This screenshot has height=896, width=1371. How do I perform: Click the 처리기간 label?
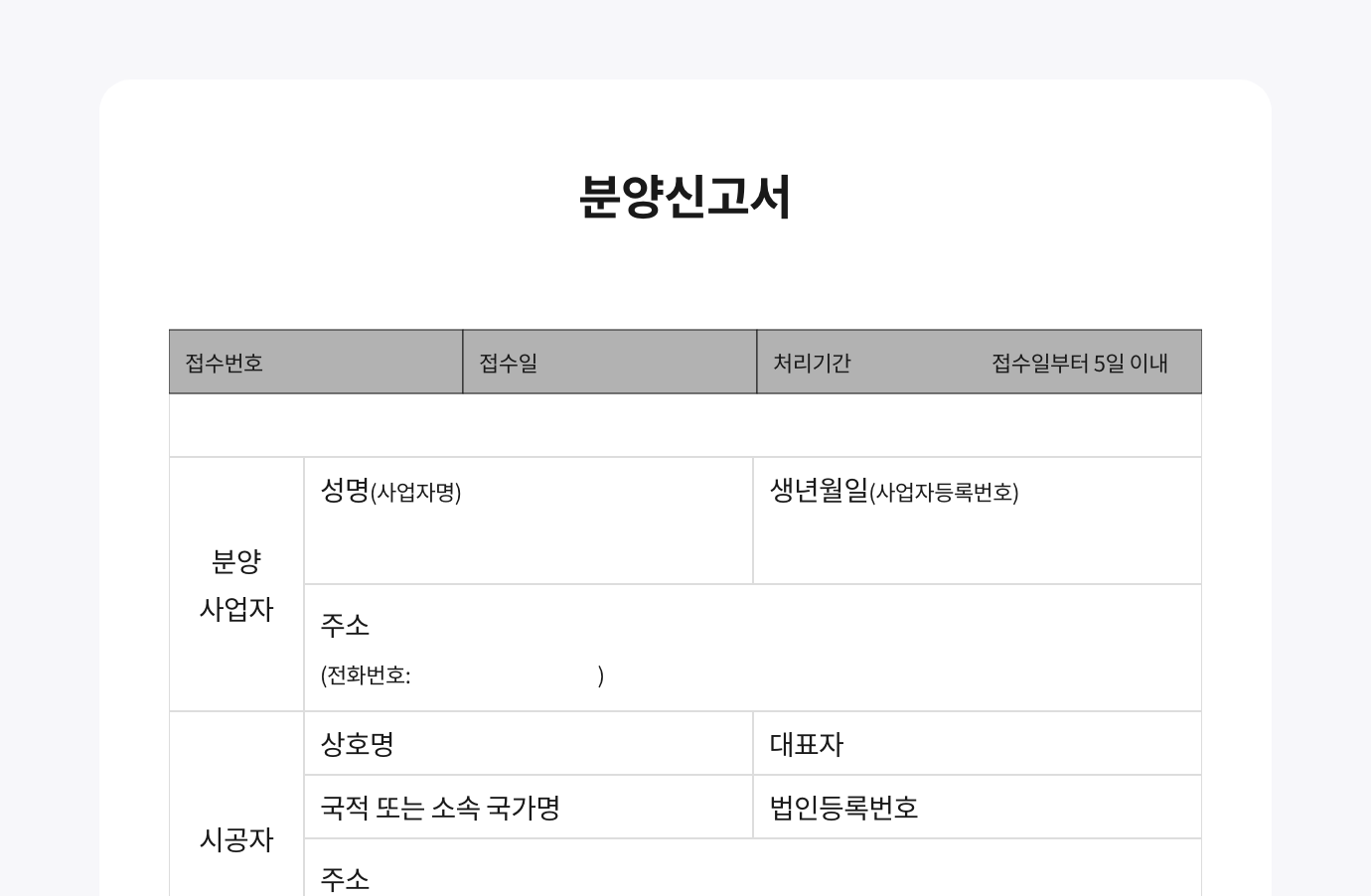coord(812,363)
